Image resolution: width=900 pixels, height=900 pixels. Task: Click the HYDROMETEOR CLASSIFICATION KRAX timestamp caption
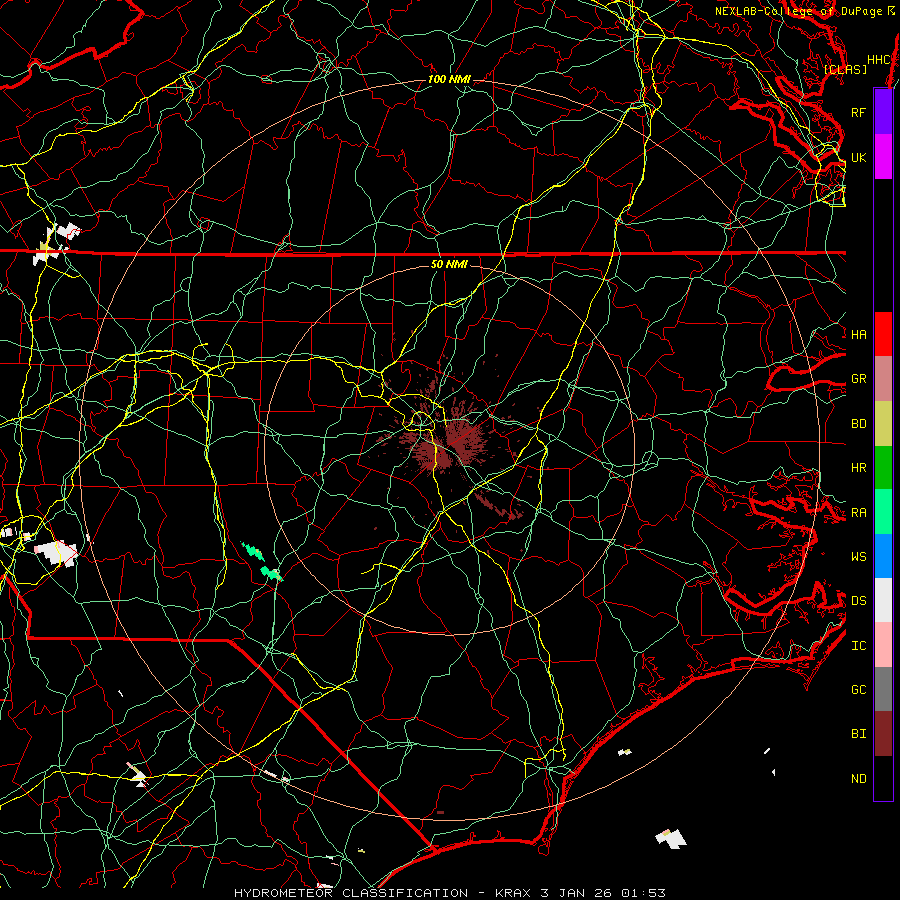click(450, 893)
